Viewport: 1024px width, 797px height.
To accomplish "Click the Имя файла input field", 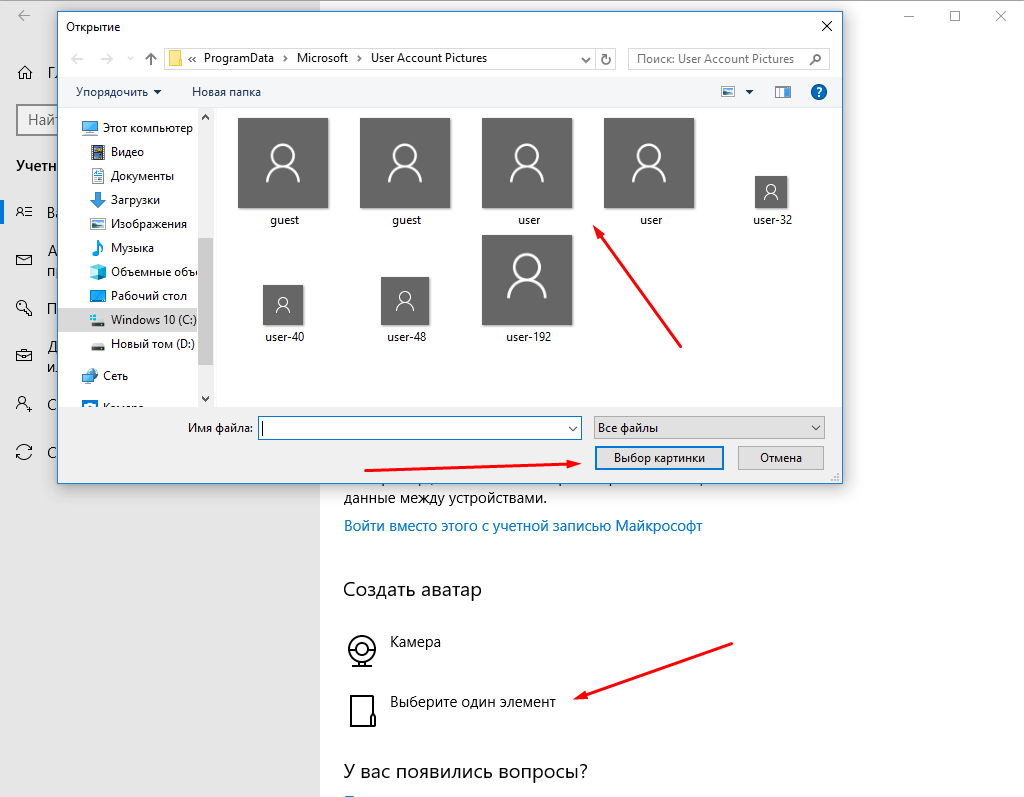I will [x=419, y=428].
